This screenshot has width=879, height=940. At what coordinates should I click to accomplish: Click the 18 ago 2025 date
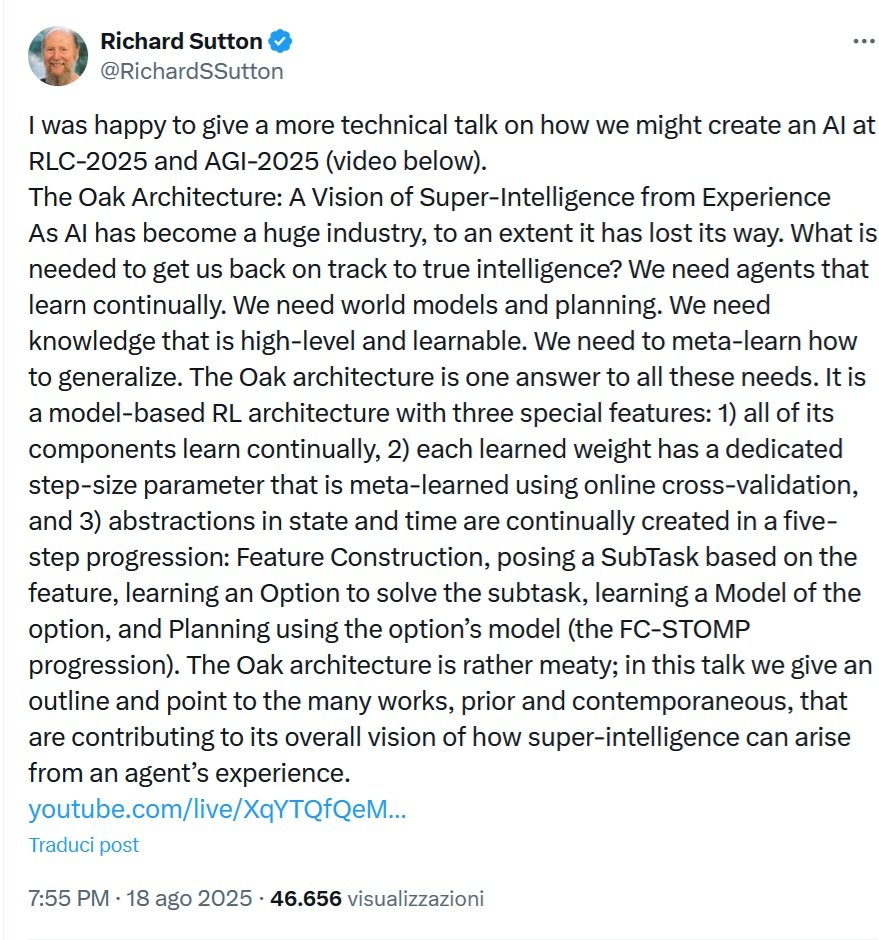(x=188, y=898)
